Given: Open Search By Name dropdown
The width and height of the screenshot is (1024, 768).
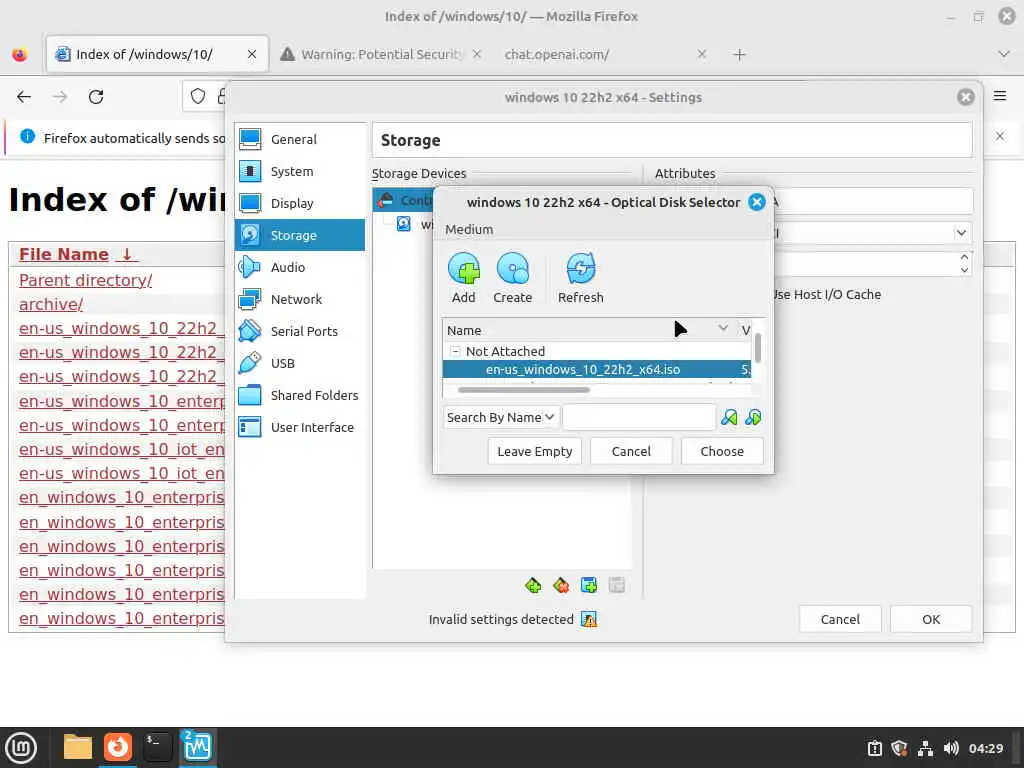Looking at the screenshot, I should click(501, 417).
